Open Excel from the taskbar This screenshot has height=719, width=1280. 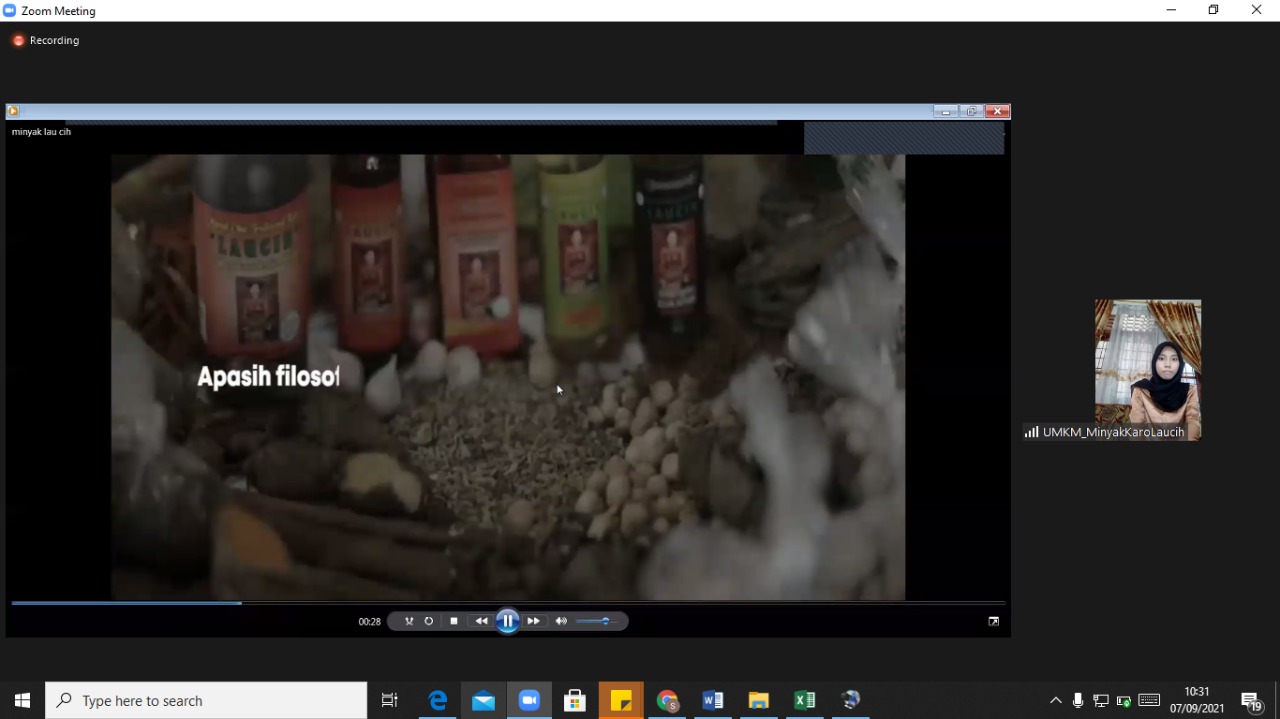(804, 701)
